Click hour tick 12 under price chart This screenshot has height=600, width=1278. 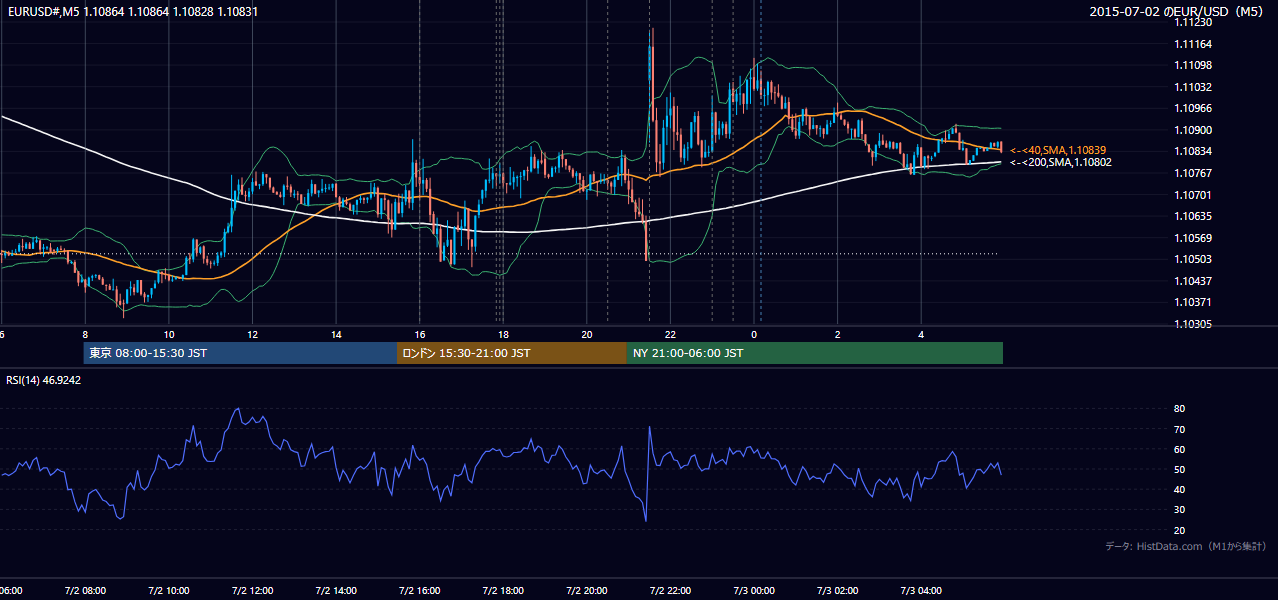point(252,335)
